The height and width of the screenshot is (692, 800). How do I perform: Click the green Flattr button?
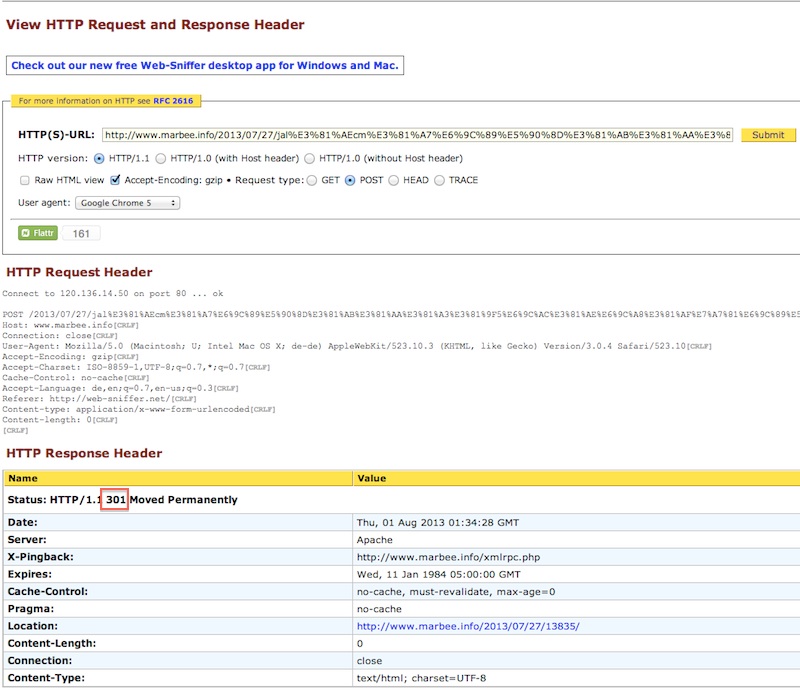tap(38, 233)
